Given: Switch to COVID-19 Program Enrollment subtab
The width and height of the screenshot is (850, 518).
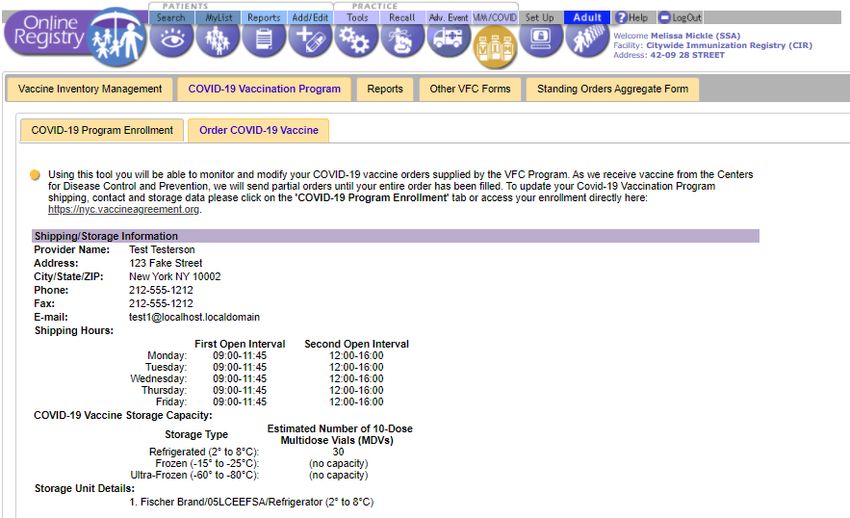Looking at the screenshot, I should [x=102, y=130].
